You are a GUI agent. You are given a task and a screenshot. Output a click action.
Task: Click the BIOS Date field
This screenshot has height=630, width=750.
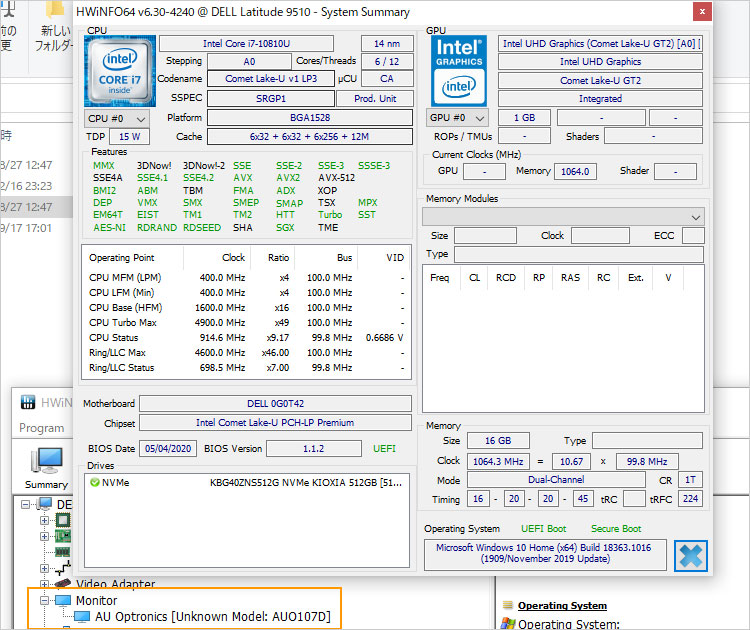168,448
